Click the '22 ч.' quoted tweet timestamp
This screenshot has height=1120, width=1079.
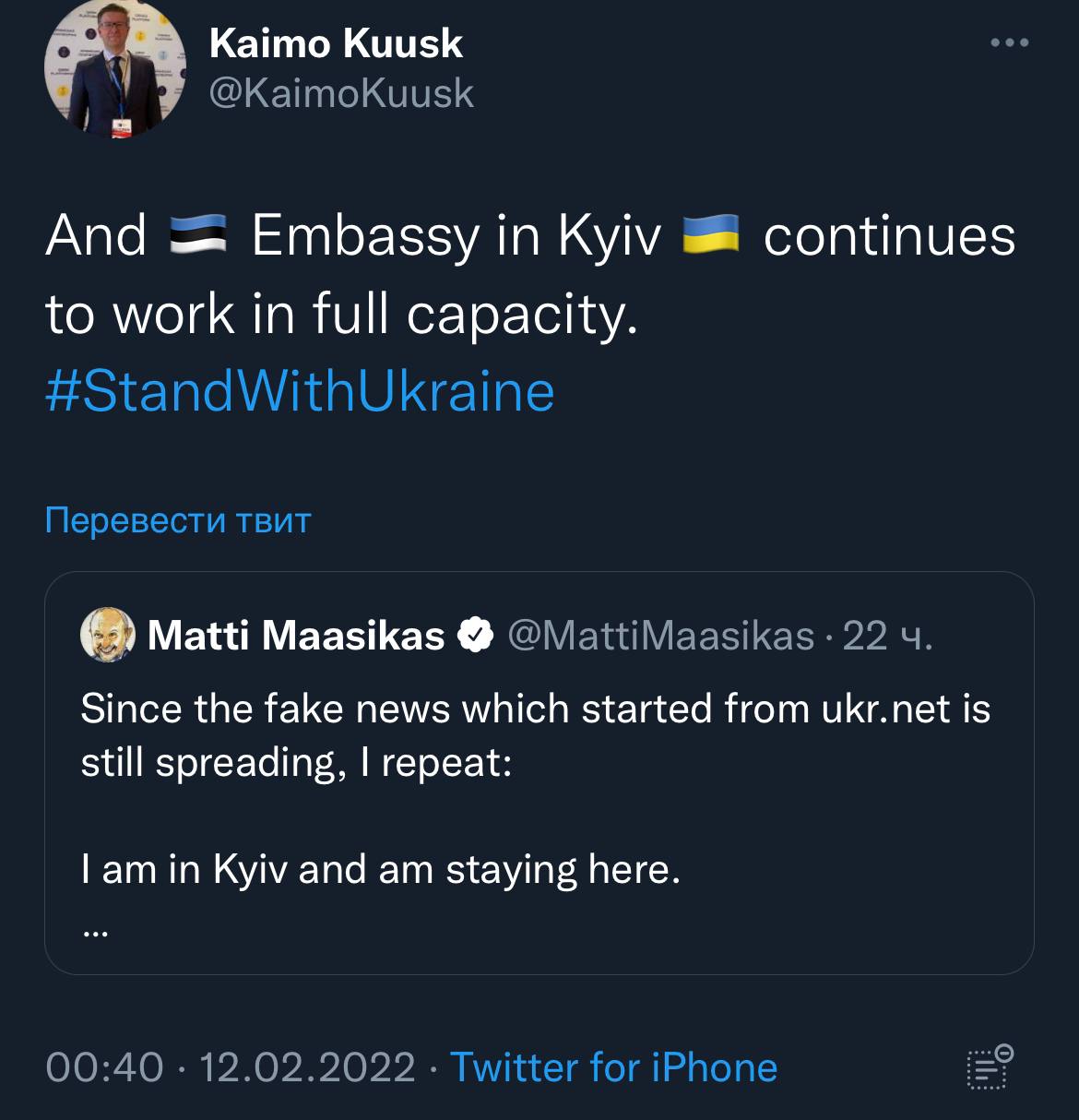(887, 635)
